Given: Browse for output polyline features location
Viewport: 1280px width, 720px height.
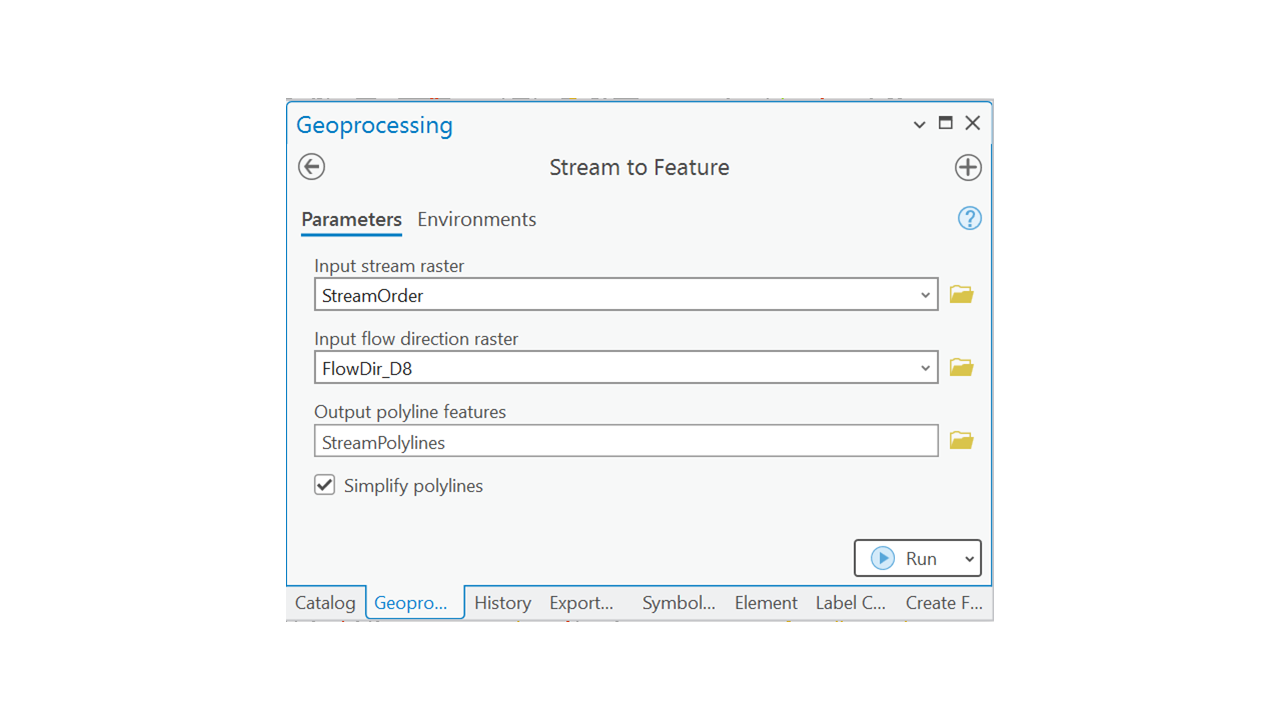Looking at the screenshot, I should tap(961, 441).
